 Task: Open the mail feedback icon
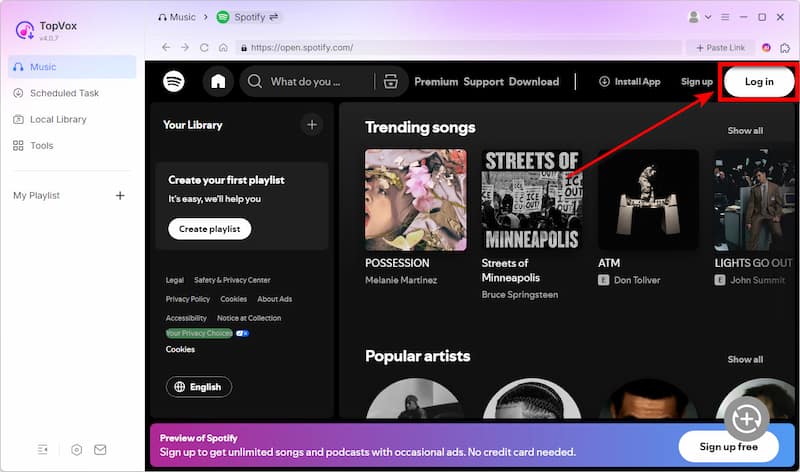(100, 450)
